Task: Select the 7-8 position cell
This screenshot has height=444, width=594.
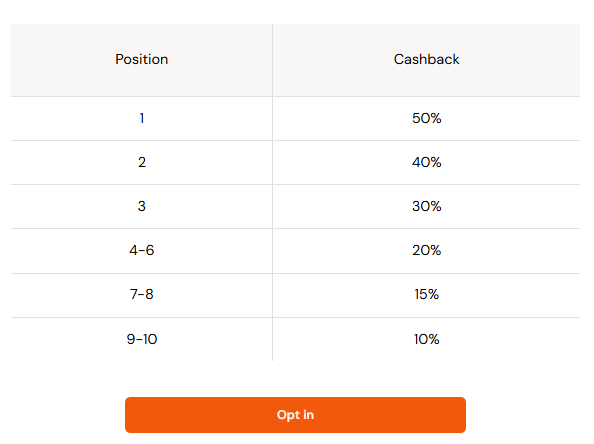Action: coord(142,295)
